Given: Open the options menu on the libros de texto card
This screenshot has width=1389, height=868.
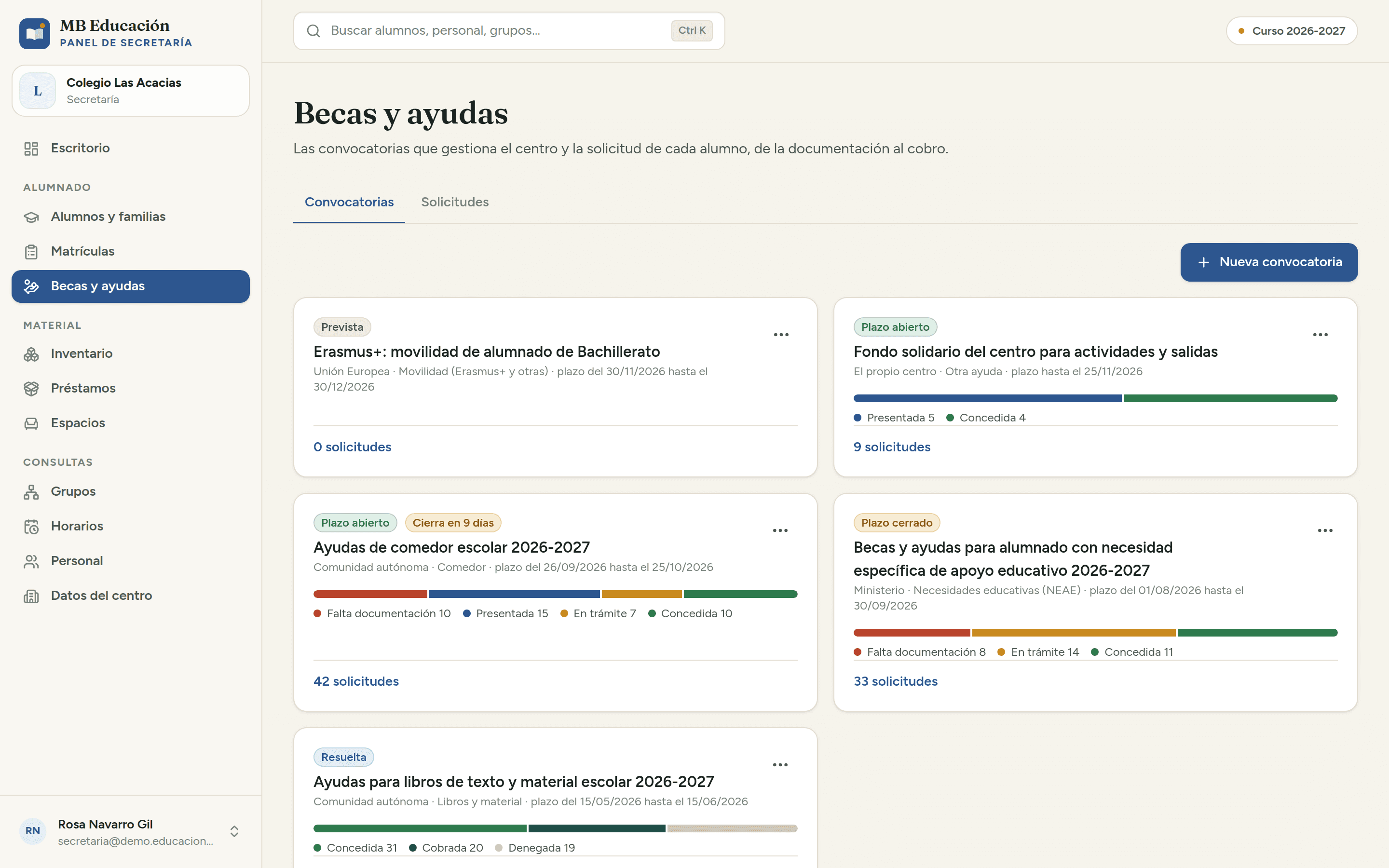Looking at the screenshot, I should tap(780, 765).
